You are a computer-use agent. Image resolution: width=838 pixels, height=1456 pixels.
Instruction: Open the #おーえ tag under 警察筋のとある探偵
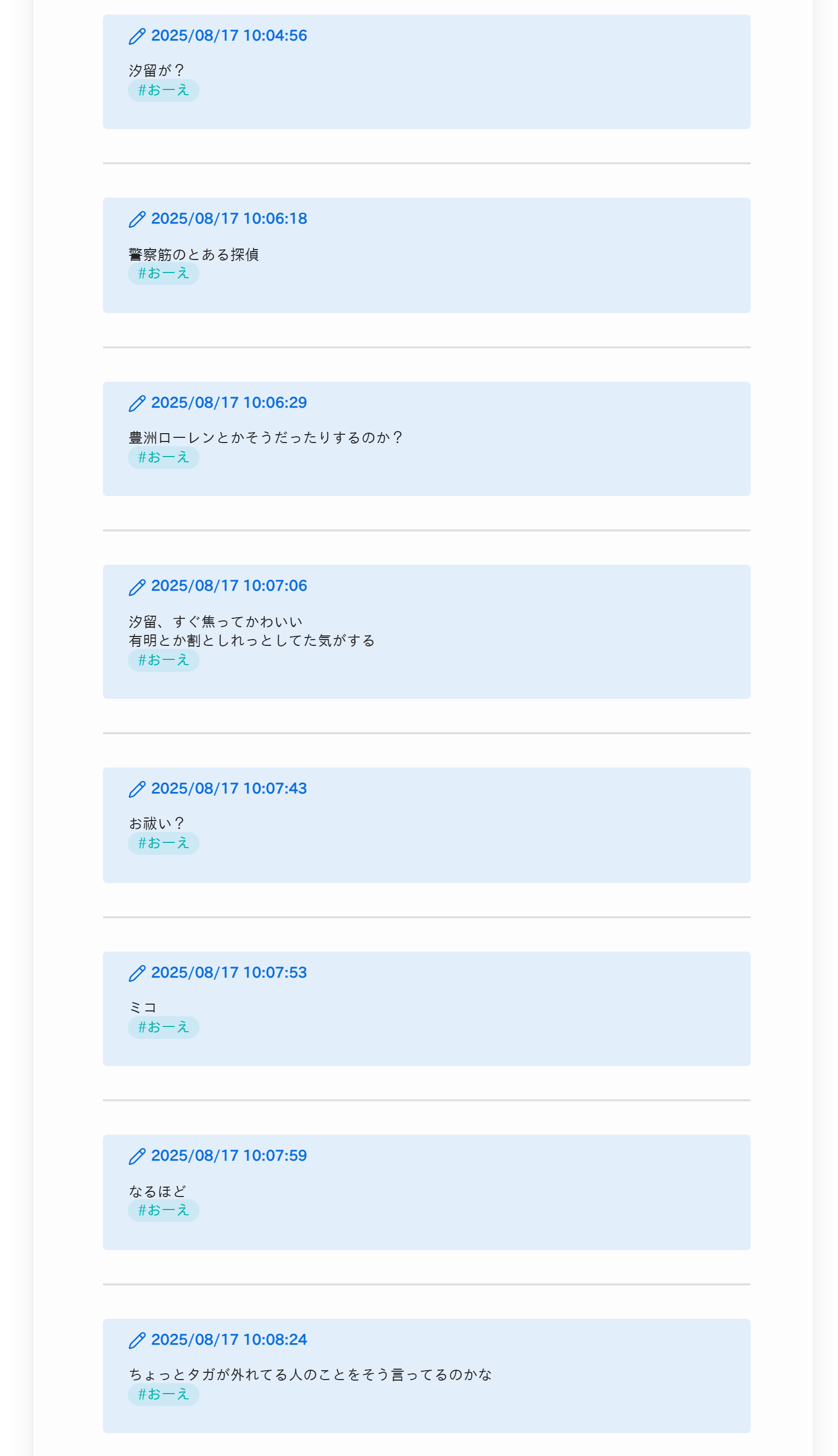coord(163,274)
